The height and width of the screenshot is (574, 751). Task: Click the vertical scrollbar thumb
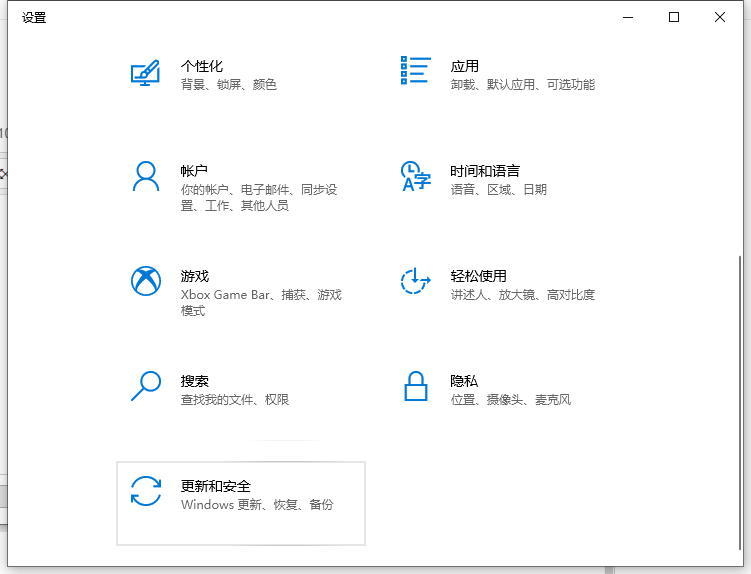tap(740, 402)
